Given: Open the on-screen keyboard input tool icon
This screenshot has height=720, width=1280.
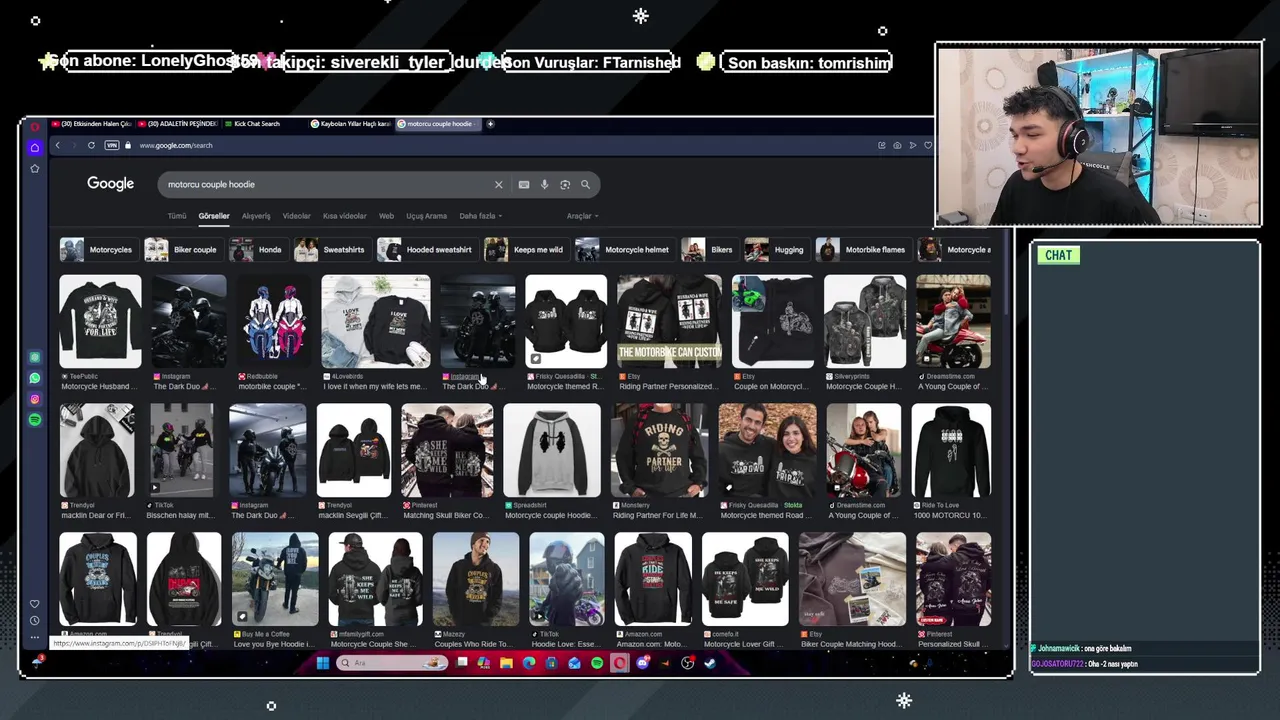Looking at the screenshot, I should point(524,184).
